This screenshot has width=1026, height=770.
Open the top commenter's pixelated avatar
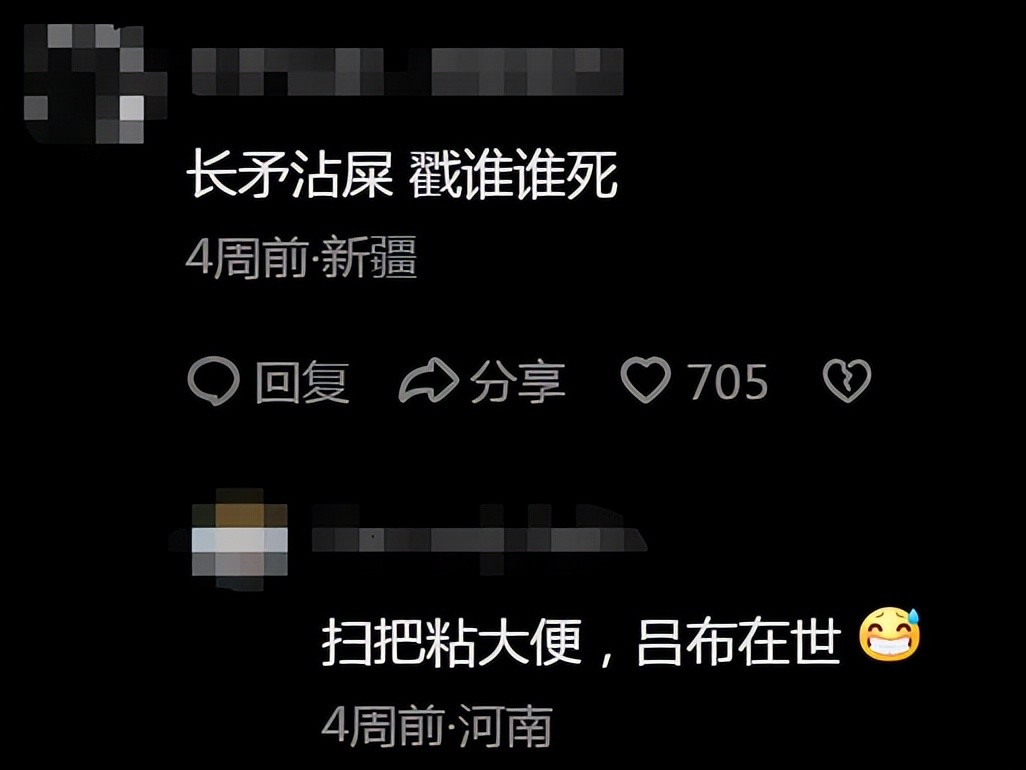(x=94, y=84)
